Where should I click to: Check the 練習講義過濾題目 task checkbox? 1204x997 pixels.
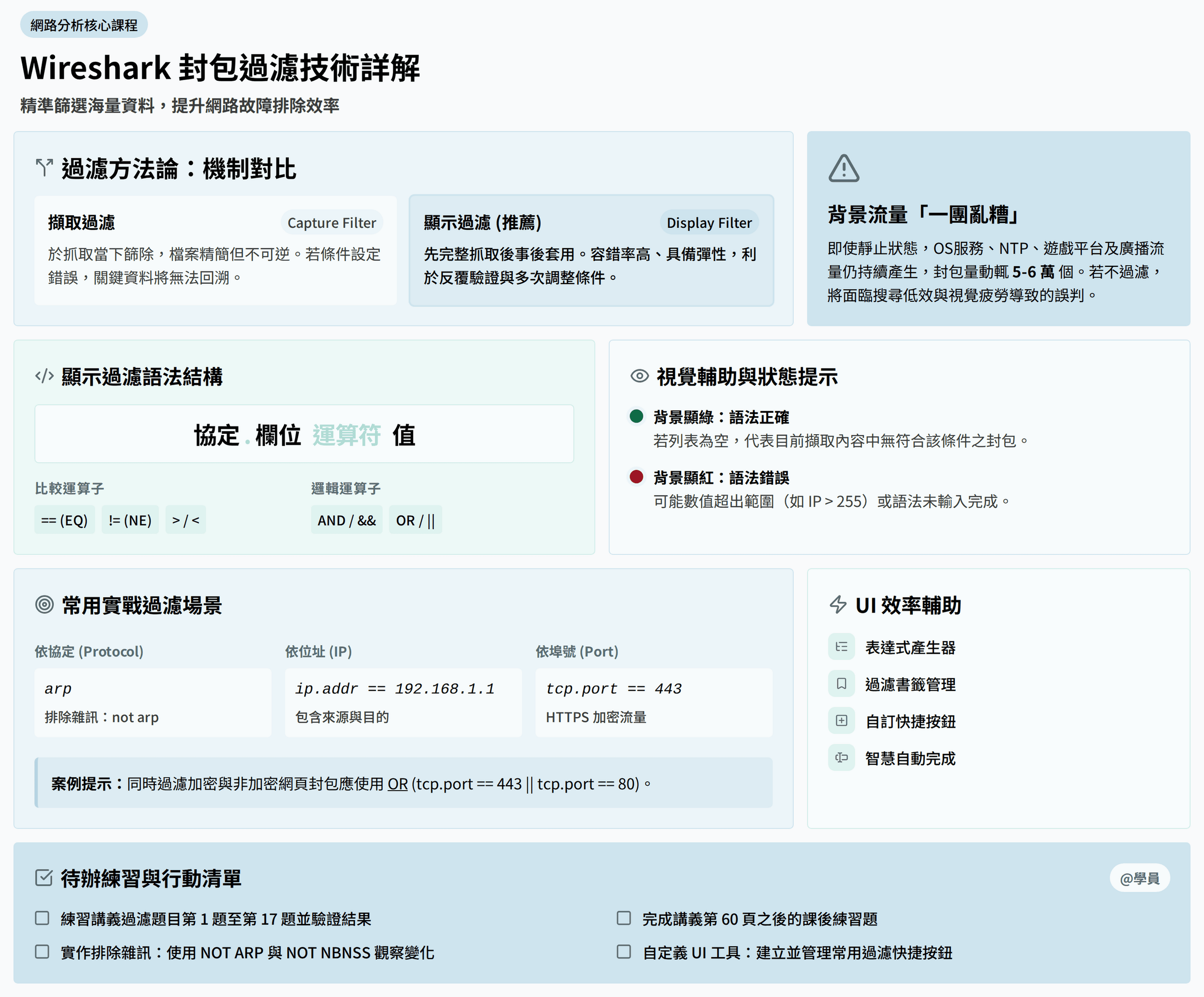[x=42, y=918]
